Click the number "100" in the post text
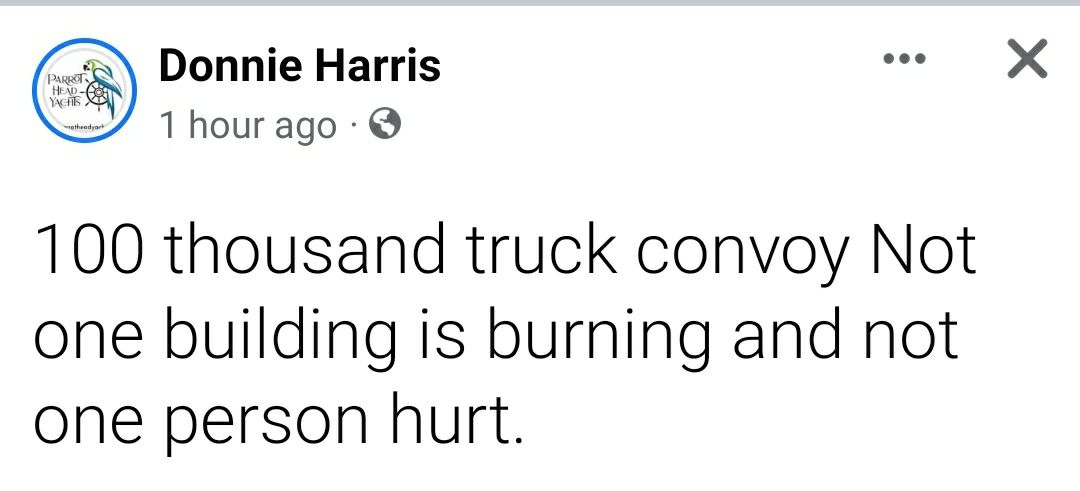1080x491 pixels. point(91,249)
